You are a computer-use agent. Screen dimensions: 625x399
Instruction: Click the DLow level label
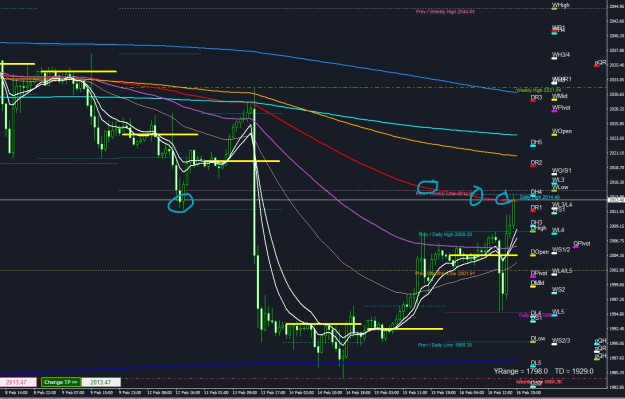(x=538, y=339)
